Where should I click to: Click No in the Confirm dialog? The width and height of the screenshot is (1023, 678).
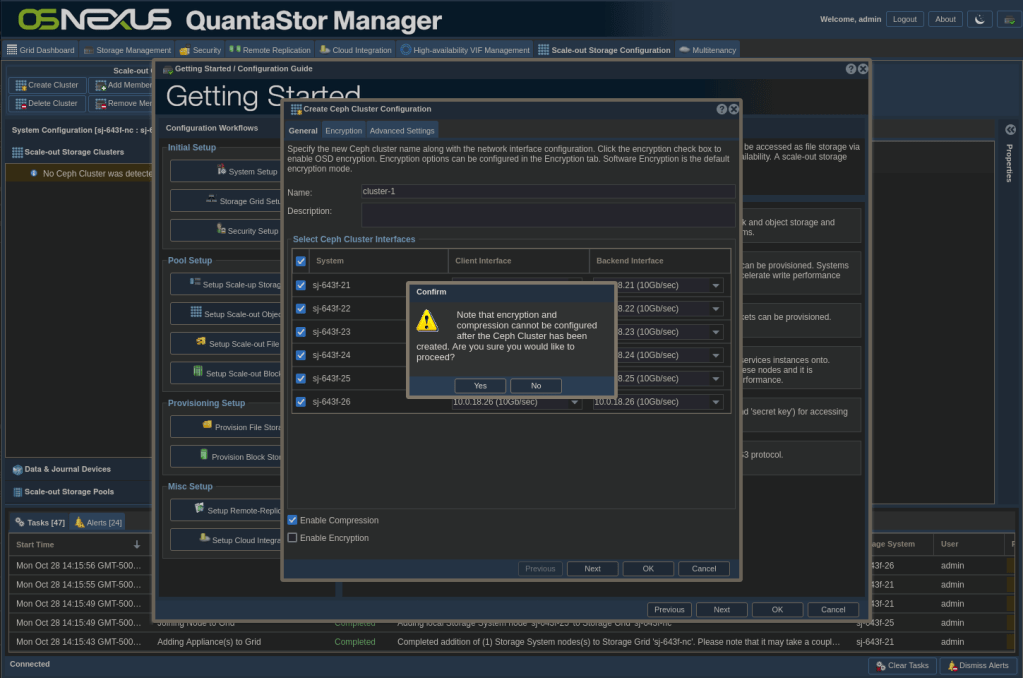536,385
